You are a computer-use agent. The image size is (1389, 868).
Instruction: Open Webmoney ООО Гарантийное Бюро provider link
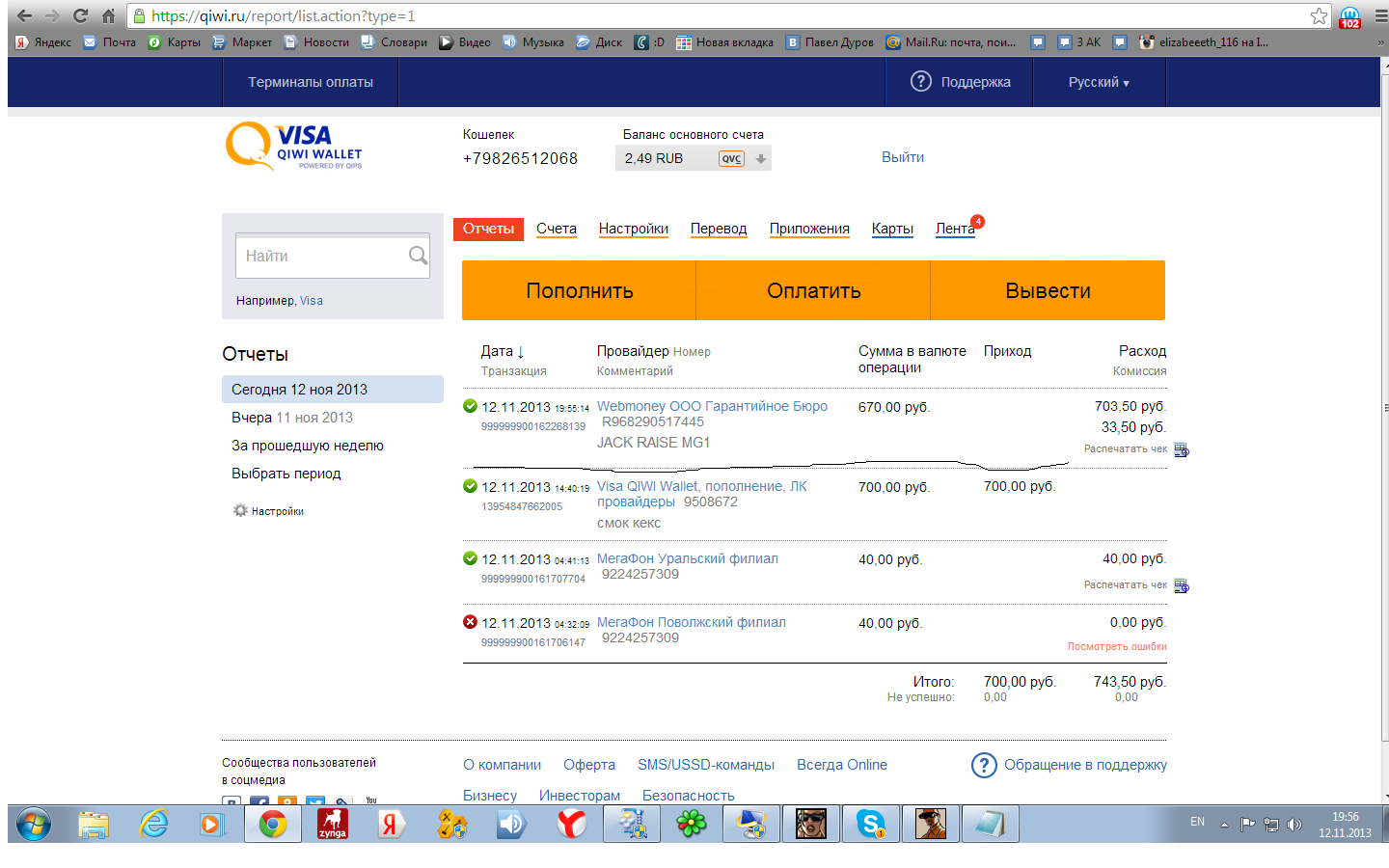coord(712,406)
